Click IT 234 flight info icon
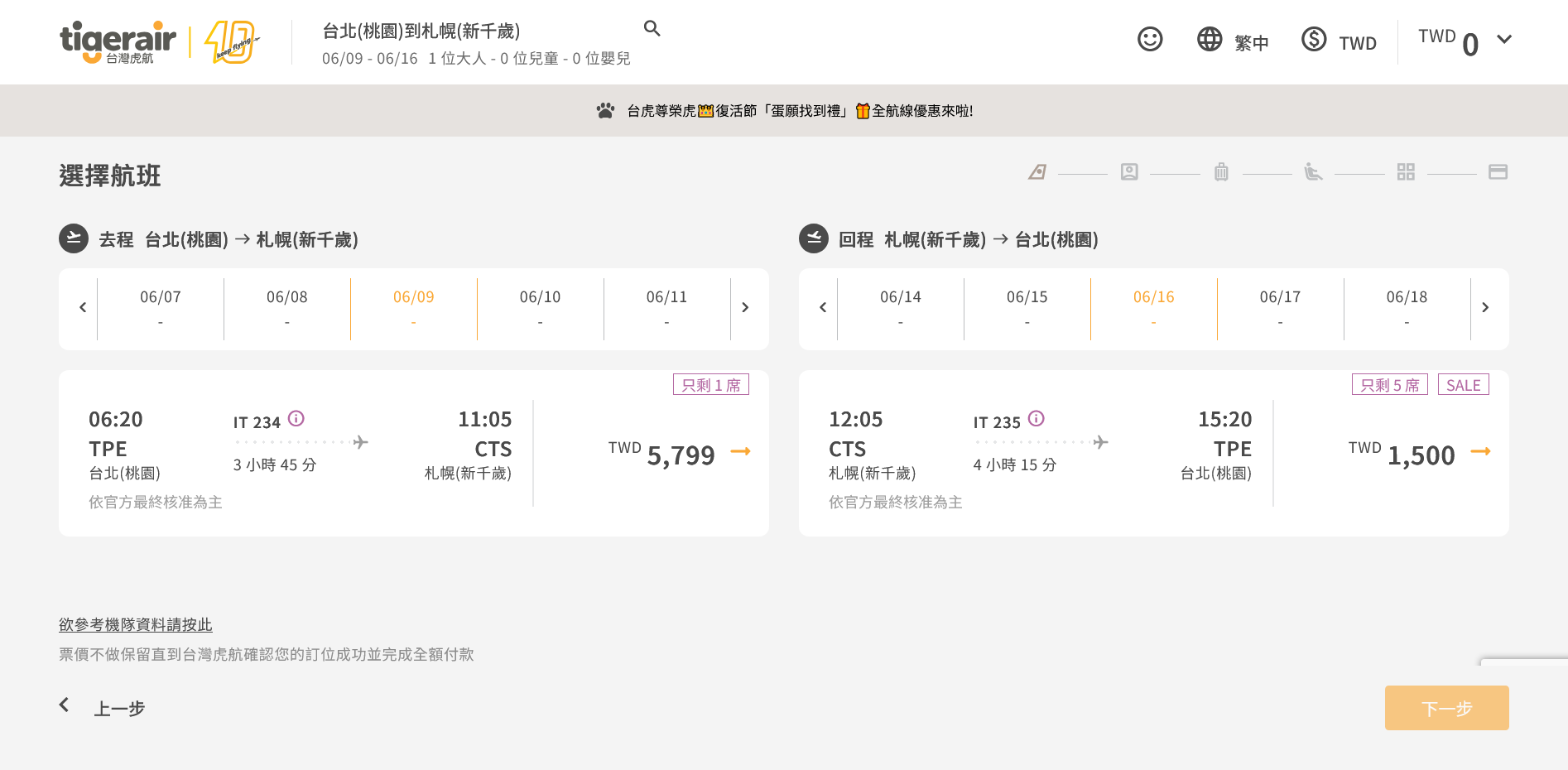1568x770 pixels. click(296, 418)
